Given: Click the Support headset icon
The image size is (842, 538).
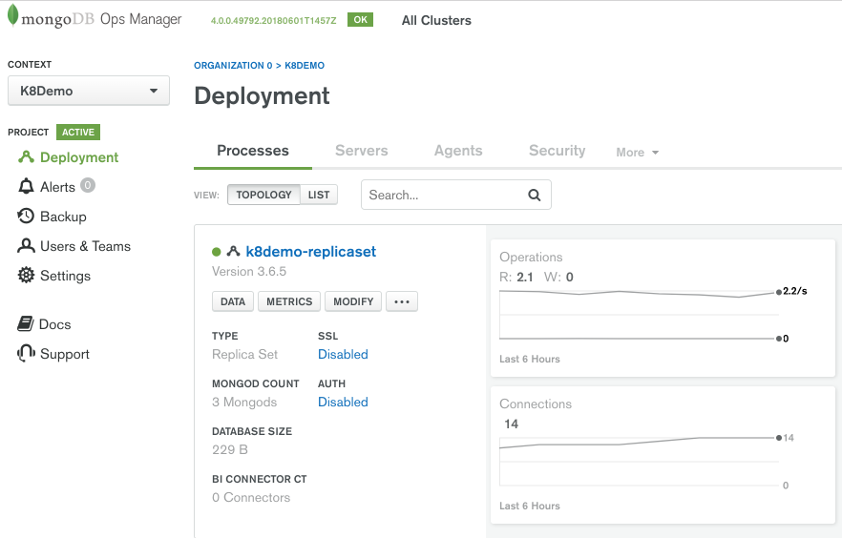Looking at the screenshot, I should (x=26, y=353).
